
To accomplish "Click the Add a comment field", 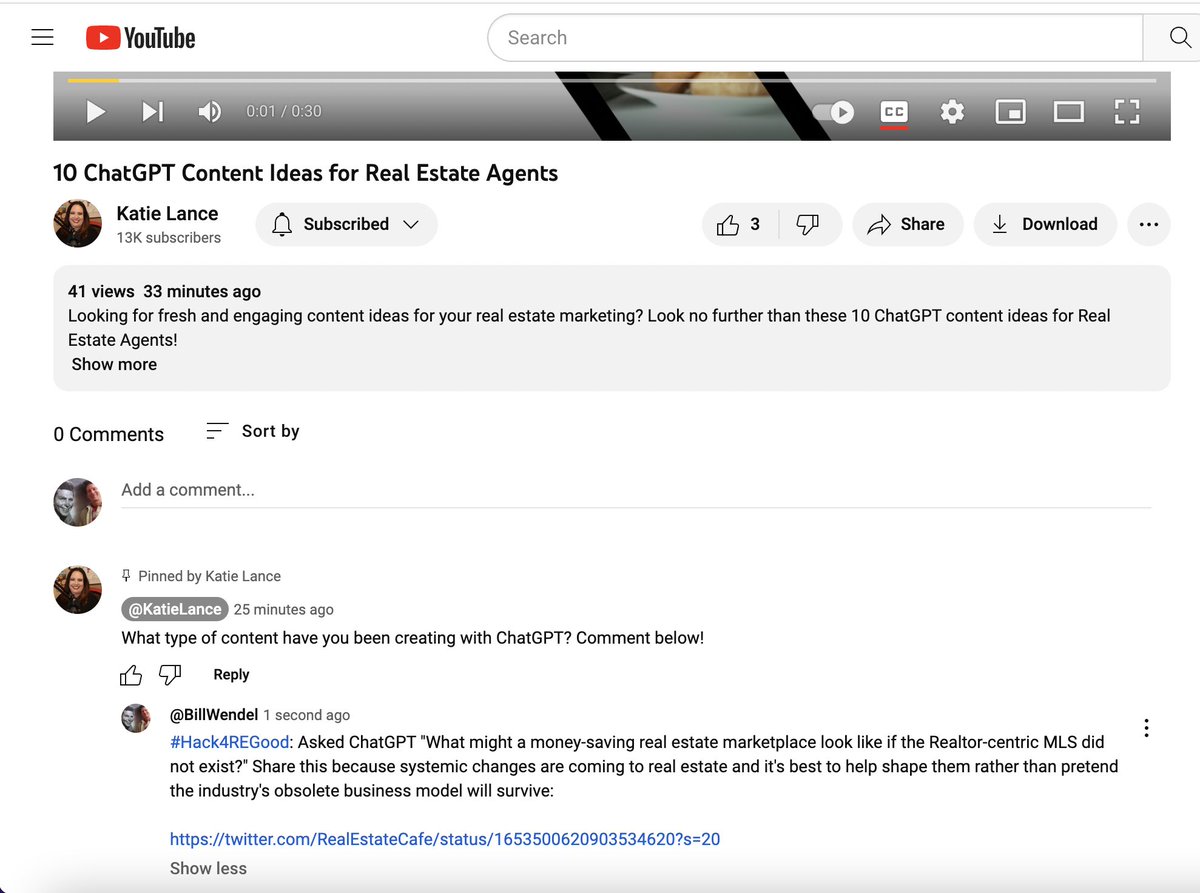I will point(636,490).
